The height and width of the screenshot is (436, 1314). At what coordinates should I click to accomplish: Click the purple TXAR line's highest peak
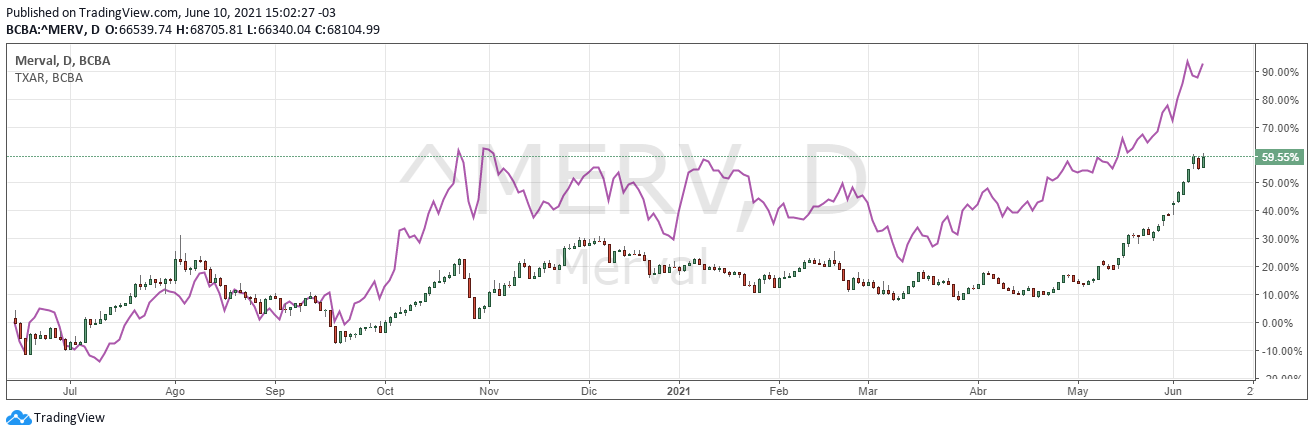[1187, 61]
